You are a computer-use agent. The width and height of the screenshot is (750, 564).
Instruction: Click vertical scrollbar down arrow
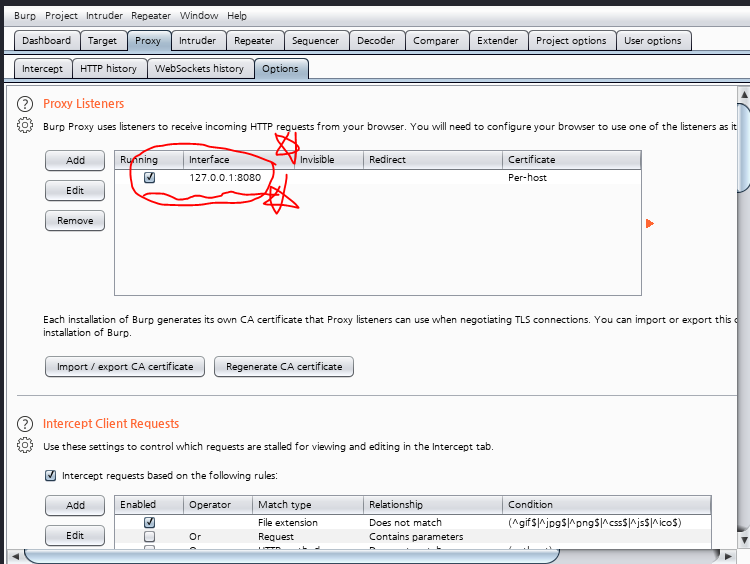pos(744,540)
